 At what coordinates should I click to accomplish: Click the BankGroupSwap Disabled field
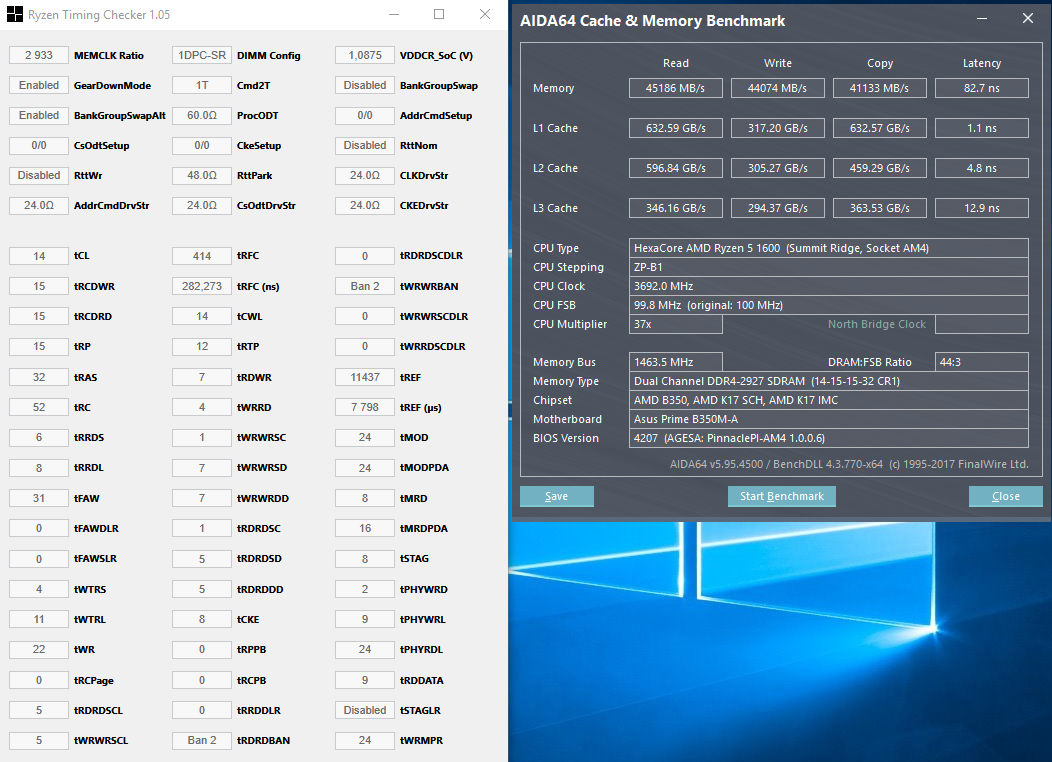coord(365,85)
